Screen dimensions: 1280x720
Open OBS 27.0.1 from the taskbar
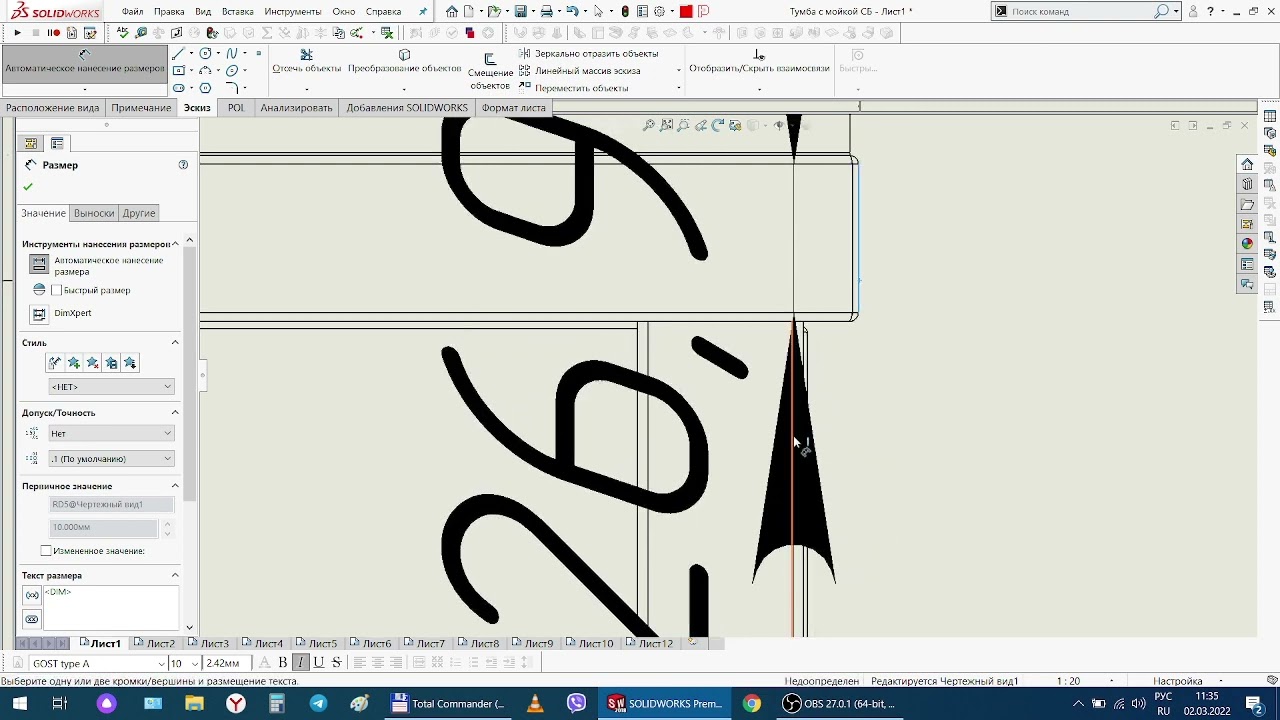839,704
